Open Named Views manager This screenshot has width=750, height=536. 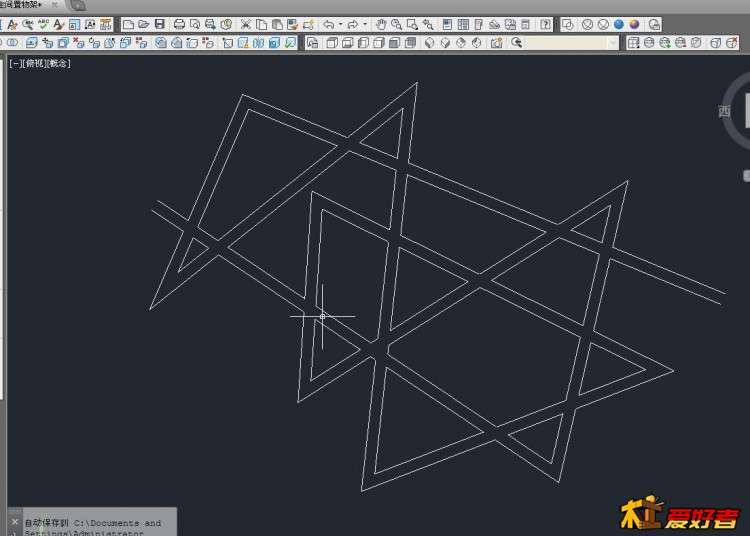312,43
